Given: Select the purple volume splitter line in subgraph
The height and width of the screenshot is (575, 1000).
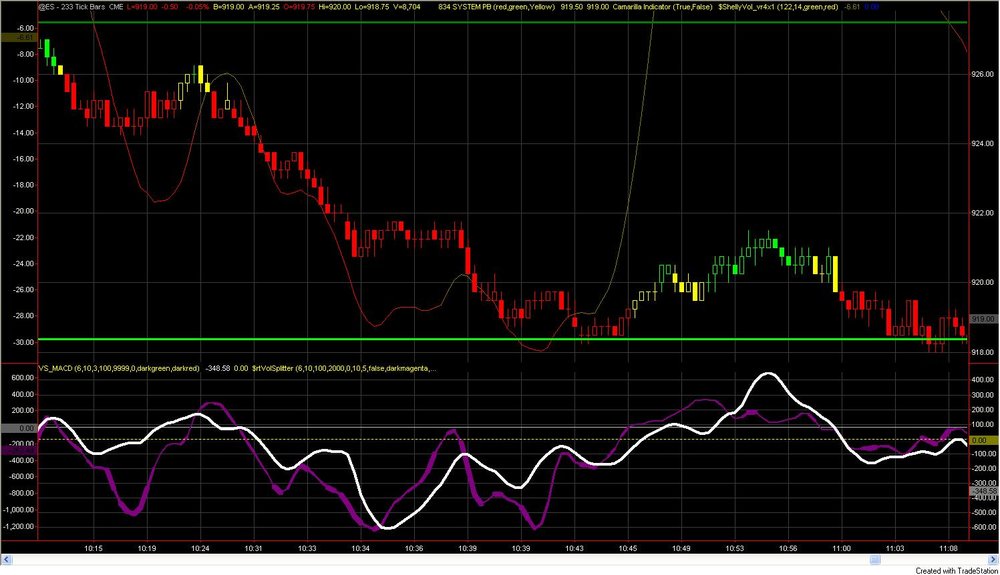Looking at the screenshot, I should coord(133,511).
